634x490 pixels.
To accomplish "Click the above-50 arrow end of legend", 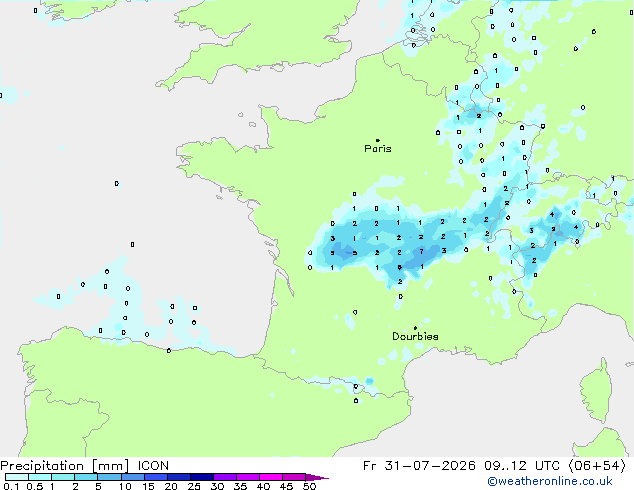I will 317,477.
